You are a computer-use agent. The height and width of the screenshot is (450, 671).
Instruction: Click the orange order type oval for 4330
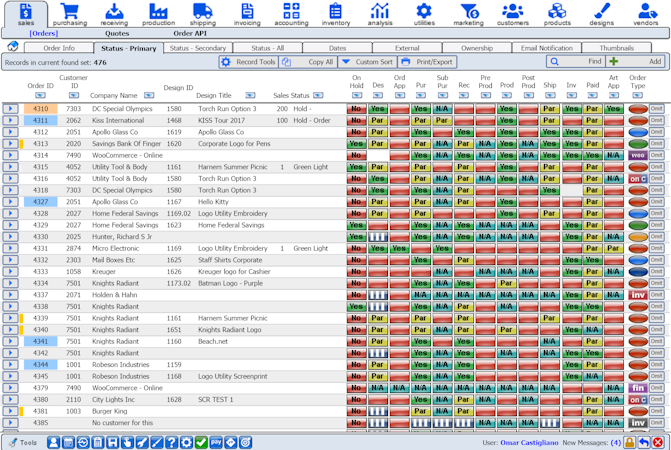[x=638, y=237]
